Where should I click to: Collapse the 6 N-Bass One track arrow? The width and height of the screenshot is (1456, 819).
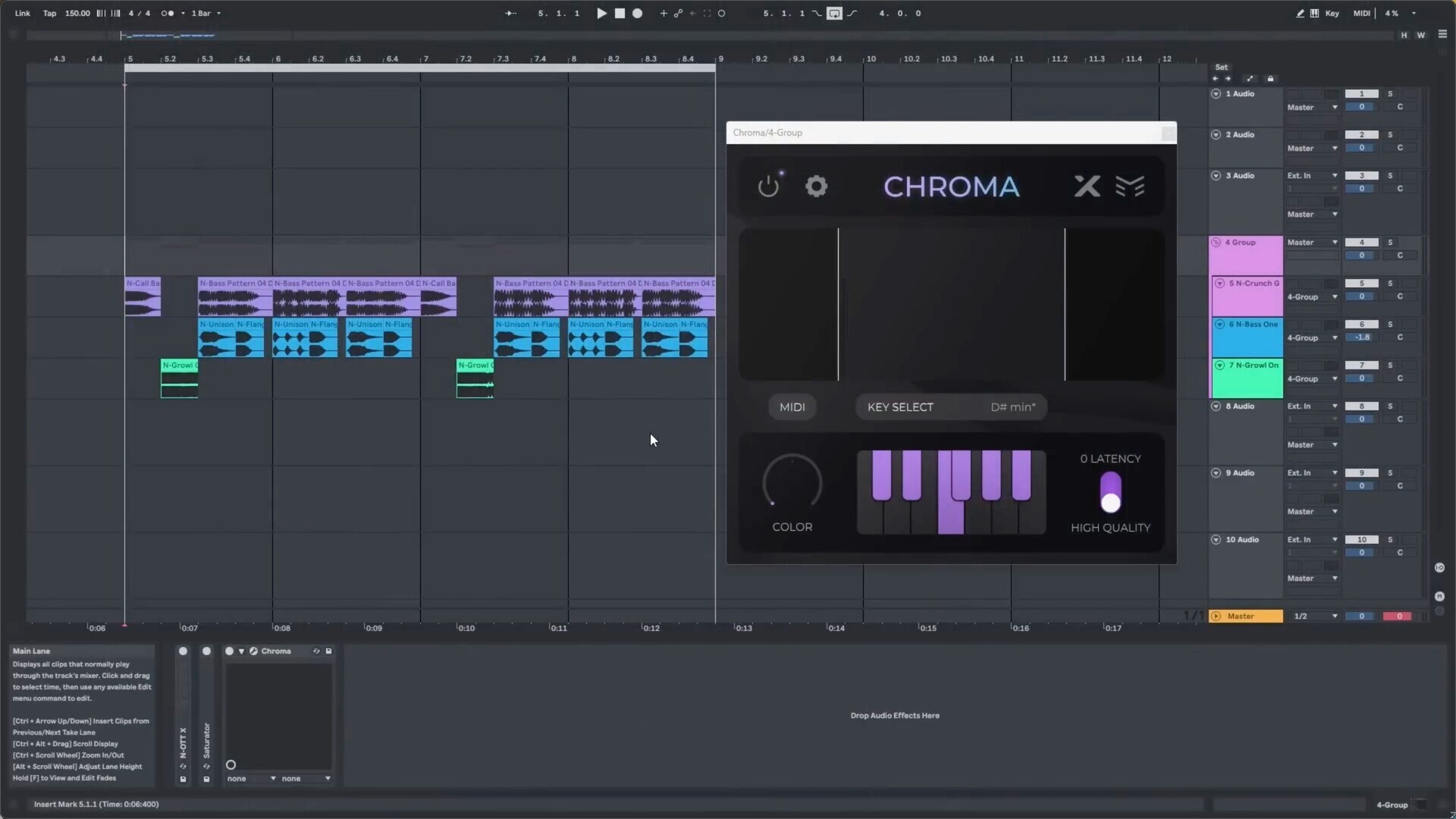point(1219,325)
